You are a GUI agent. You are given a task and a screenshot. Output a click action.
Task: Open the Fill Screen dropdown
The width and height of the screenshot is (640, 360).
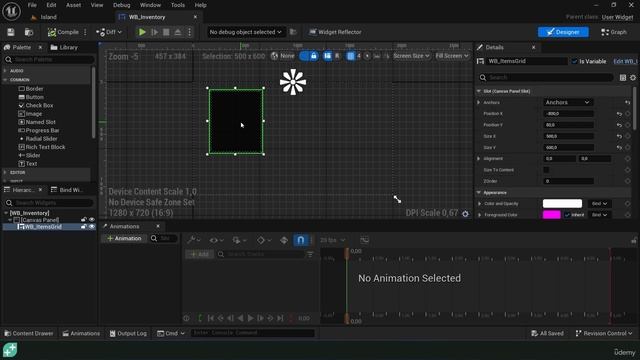click(x=452, y=56)
